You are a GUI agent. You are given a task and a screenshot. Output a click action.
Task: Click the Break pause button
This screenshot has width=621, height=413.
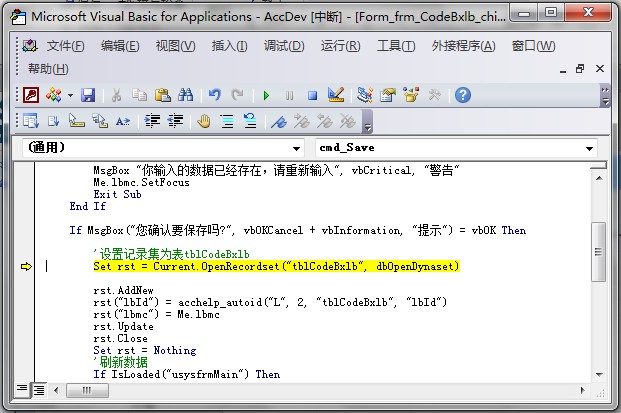point(290,95)
